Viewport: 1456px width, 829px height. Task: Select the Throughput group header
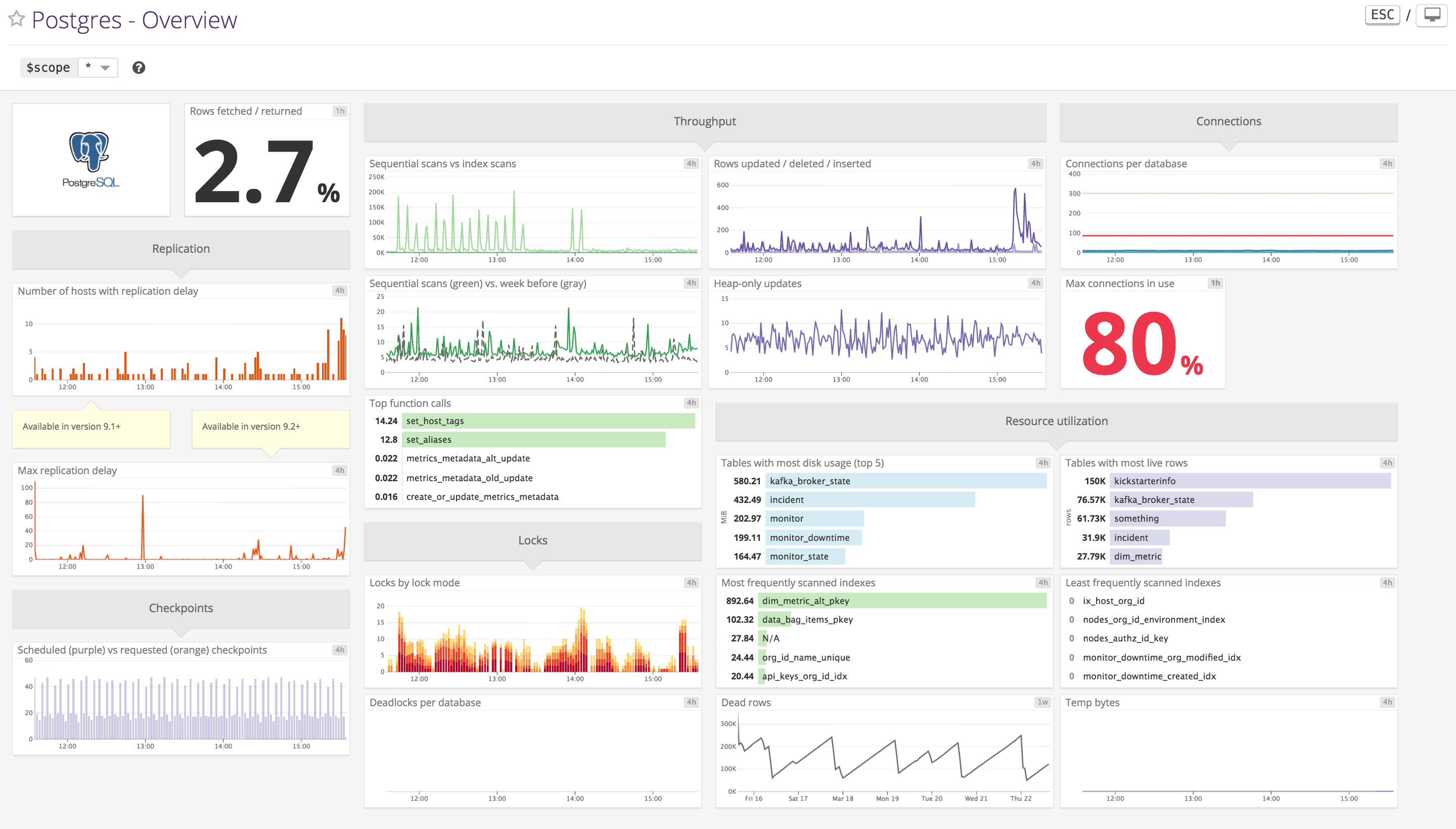(704, 121)
